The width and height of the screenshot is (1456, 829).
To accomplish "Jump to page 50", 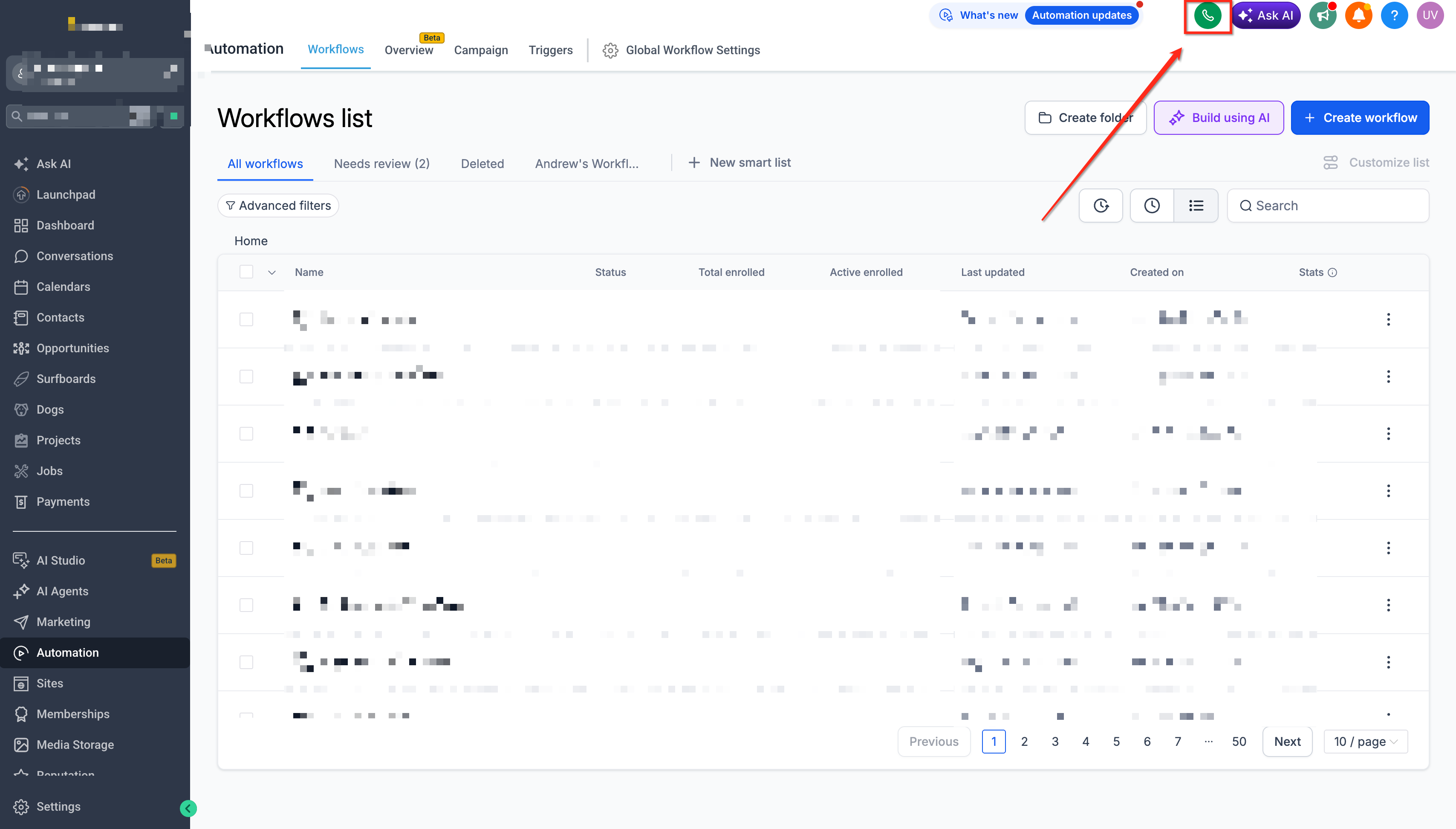I will coord(1239,742).
